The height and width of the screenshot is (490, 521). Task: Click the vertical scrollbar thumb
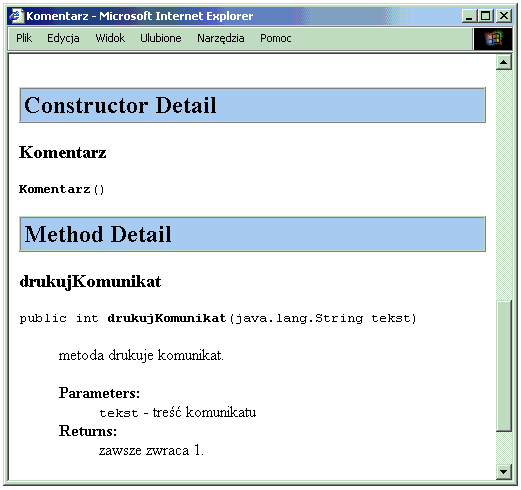[x=504, y=366]
